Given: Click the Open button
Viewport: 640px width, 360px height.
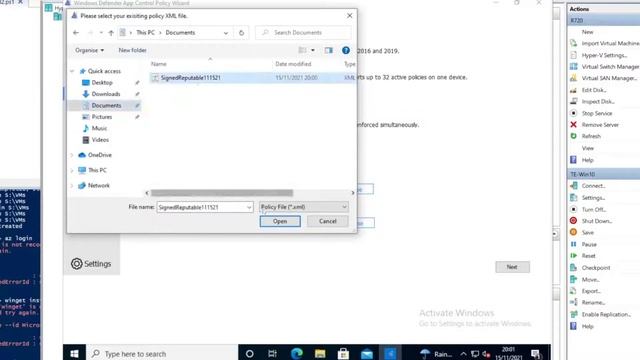Looking at the screenshot, I should point(280,221).
